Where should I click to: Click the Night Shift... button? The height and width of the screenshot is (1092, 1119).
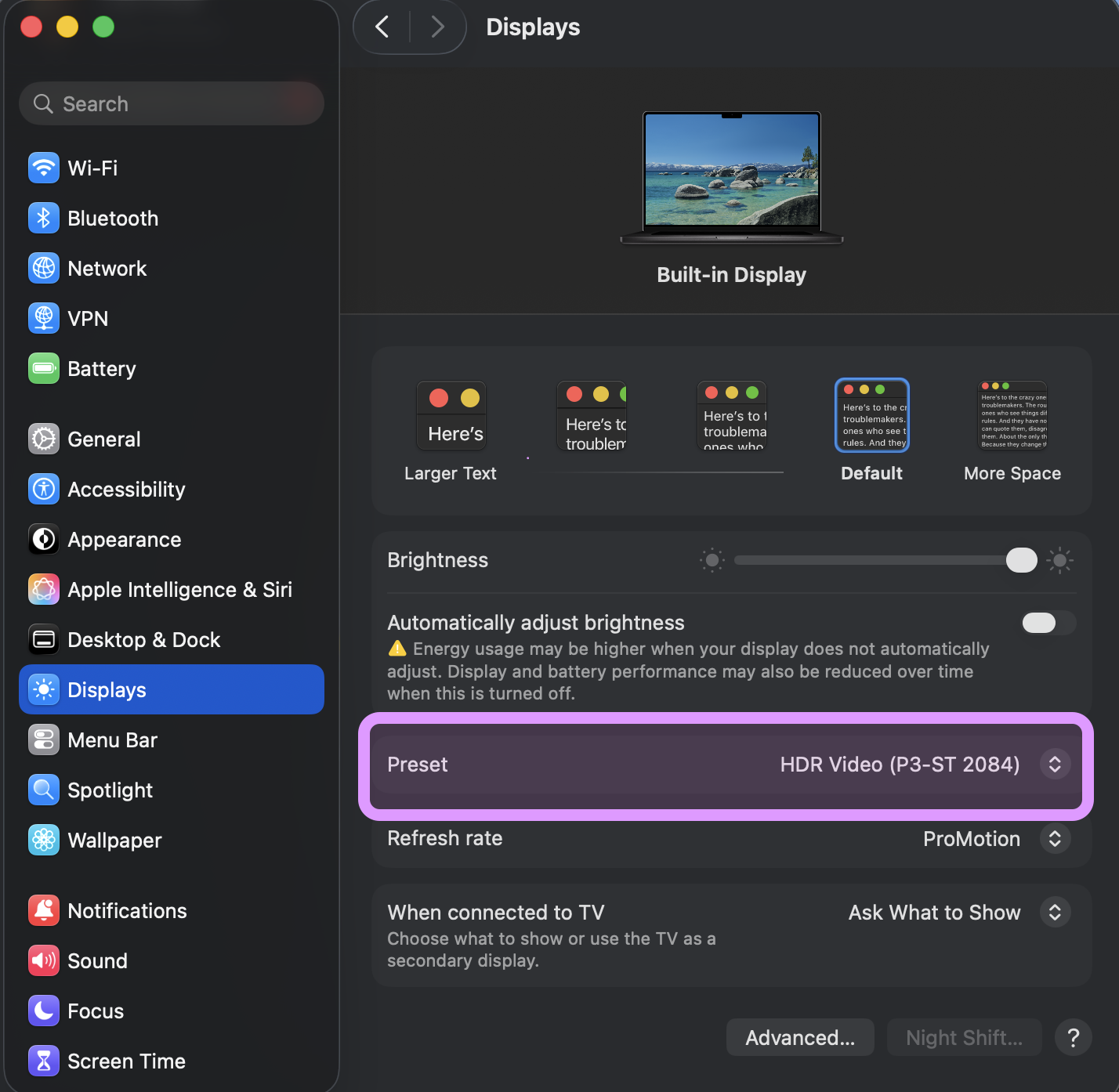coord(964,1037)
